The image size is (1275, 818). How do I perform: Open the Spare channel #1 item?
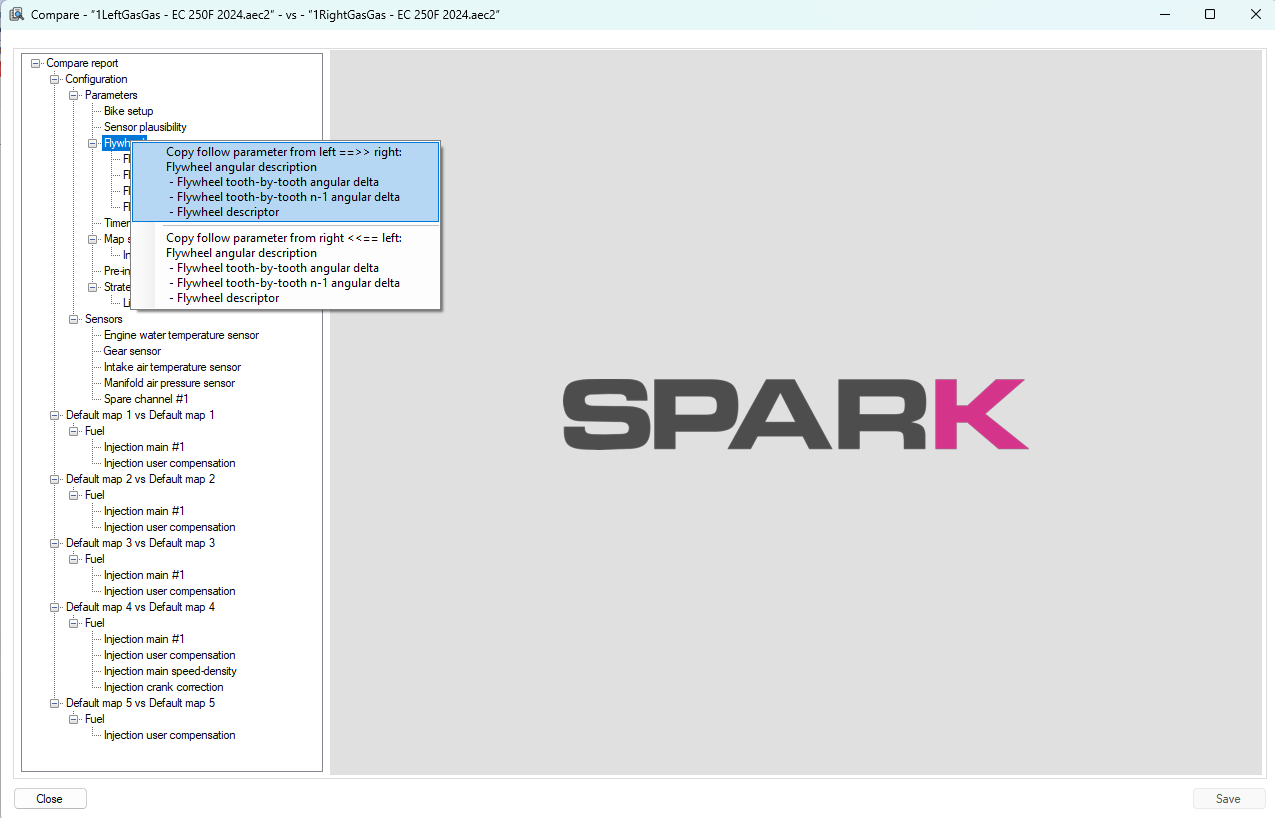coord(146,399)
